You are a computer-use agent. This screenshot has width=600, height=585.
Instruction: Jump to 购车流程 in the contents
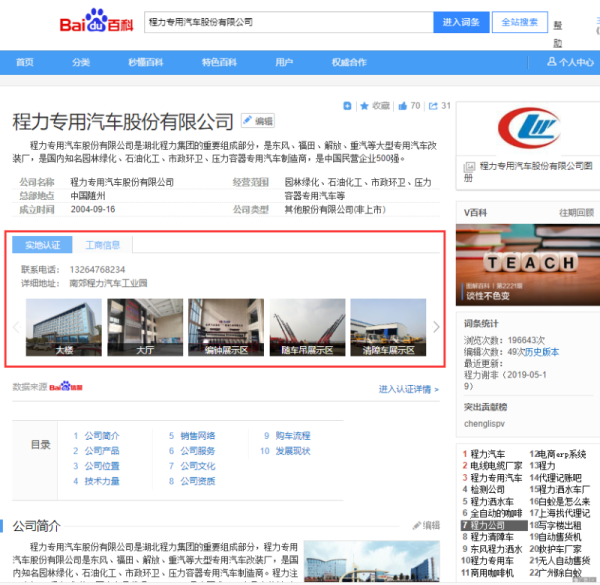coord(293,435)
